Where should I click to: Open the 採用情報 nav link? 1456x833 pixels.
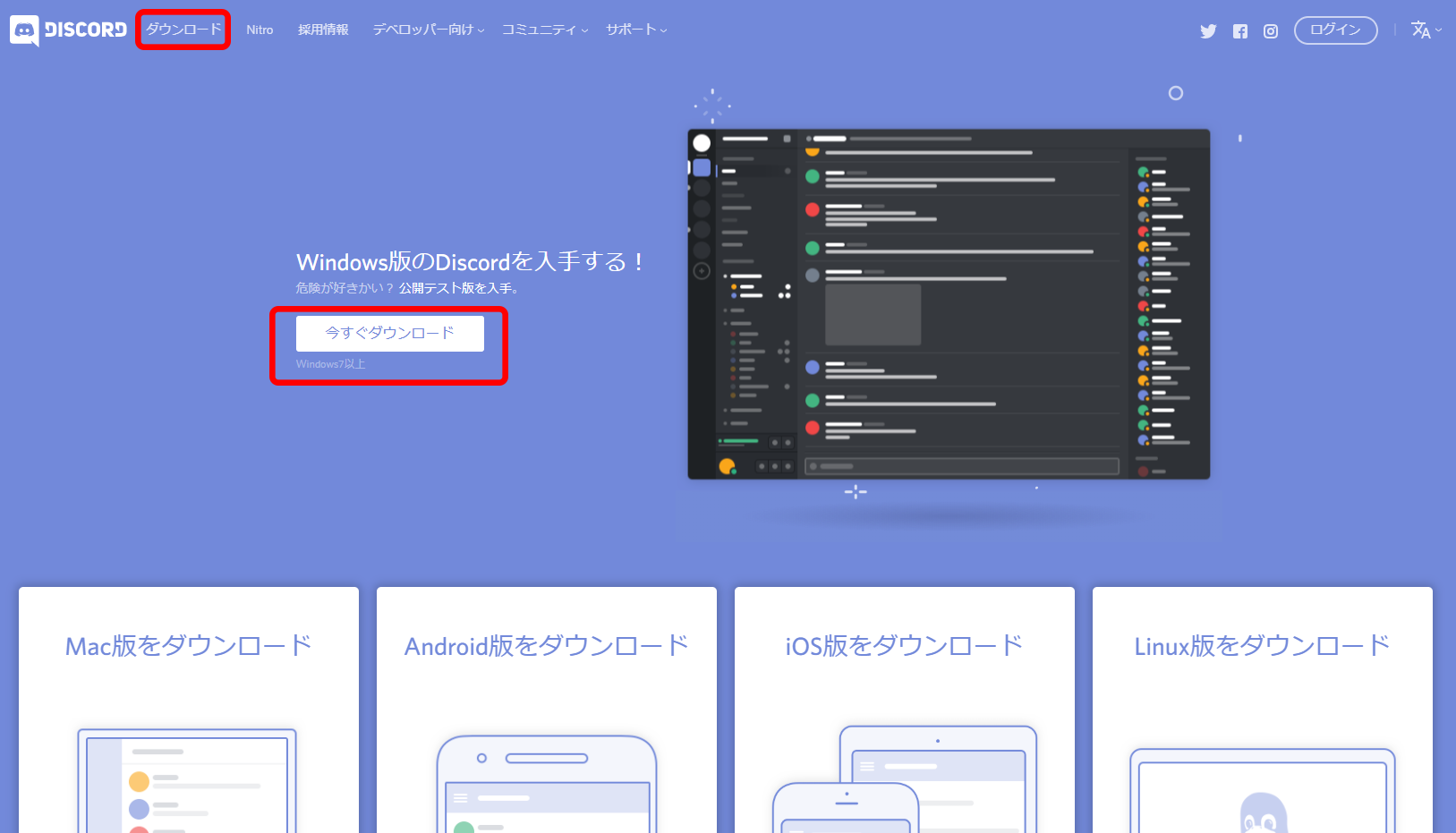click(x=323, y=30)
